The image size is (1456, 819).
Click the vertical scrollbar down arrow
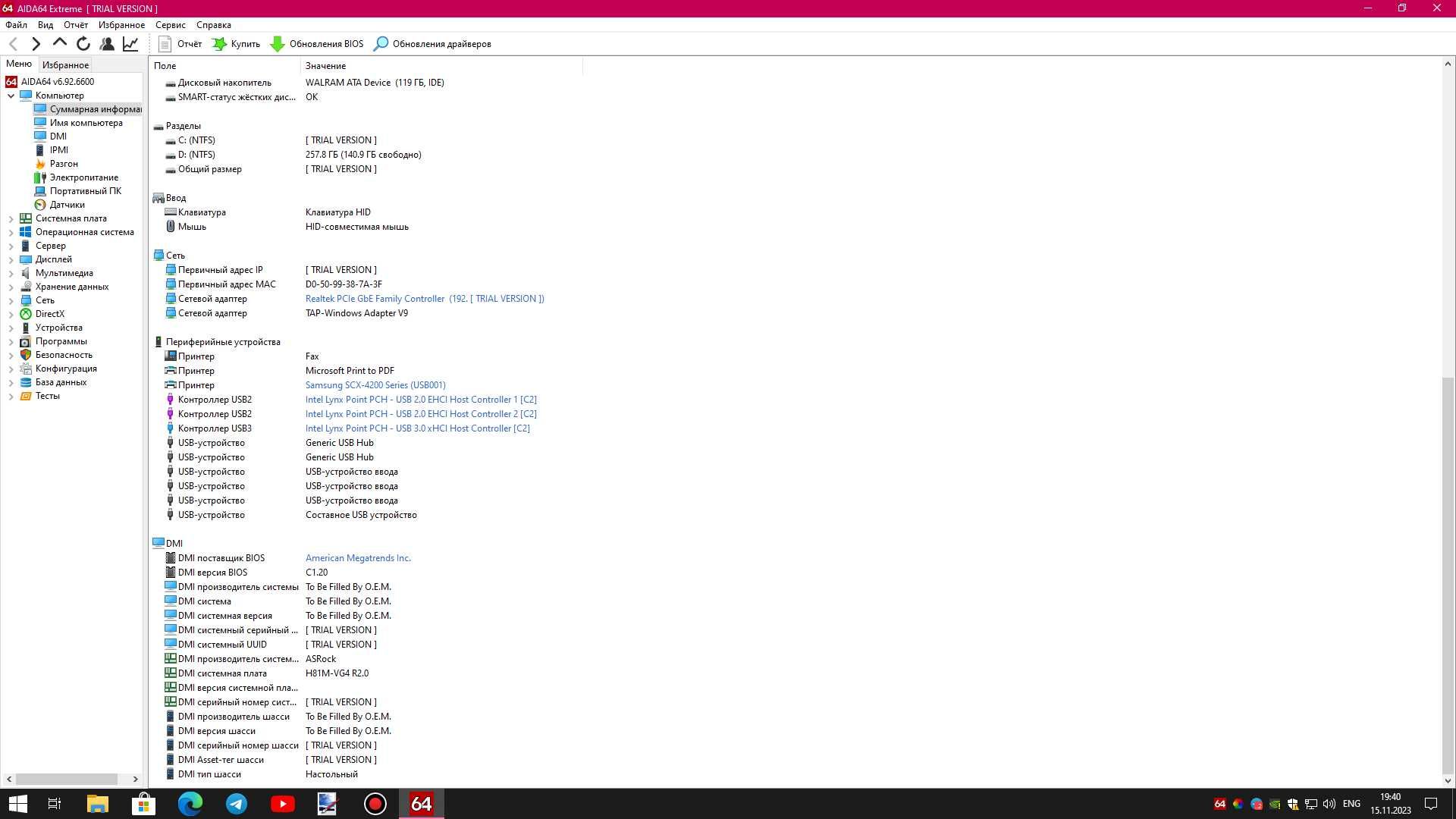click(x=1447, y=780)
